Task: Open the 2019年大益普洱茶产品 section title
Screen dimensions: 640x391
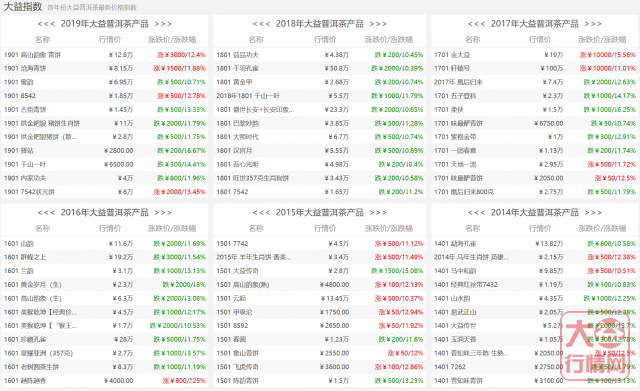Action: pos(104,24)
